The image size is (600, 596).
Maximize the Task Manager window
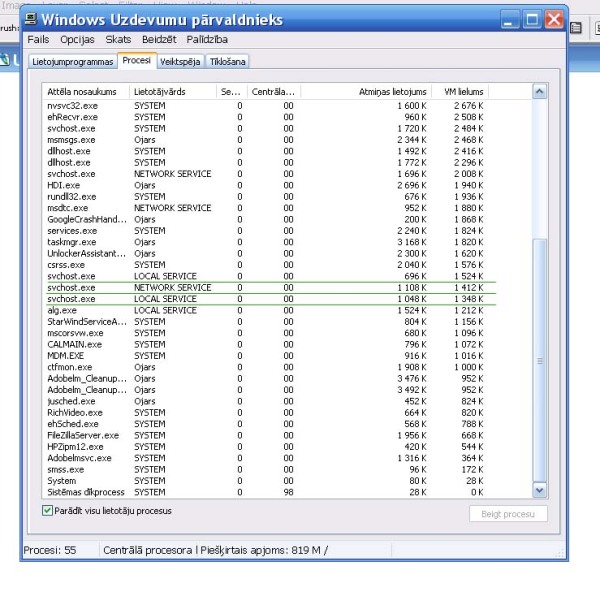(x=532, y=19)
